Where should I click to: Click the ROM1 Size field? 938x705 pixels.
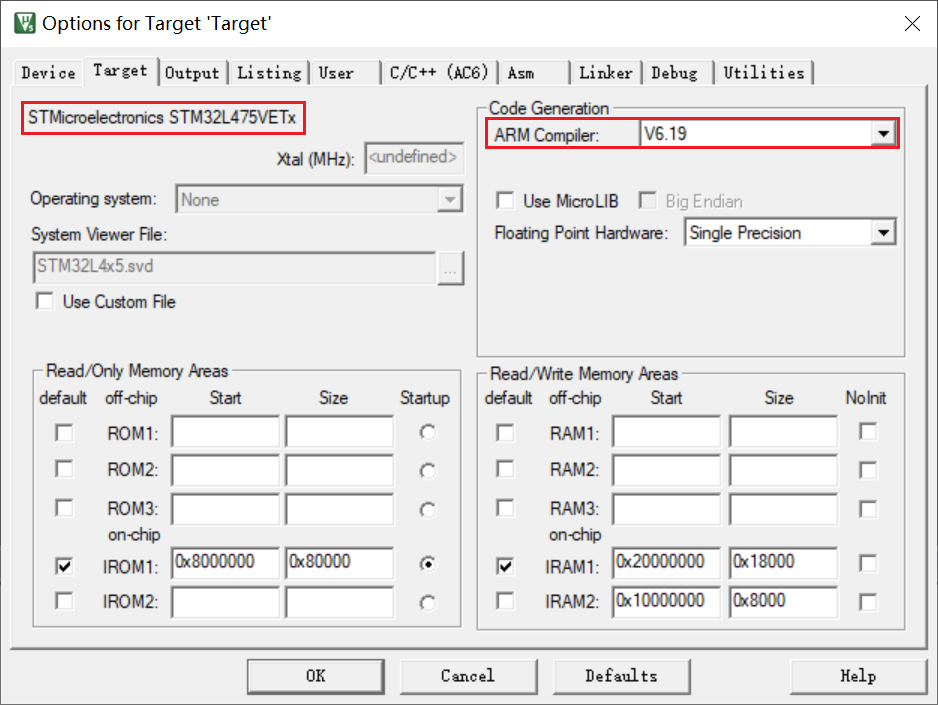[340, 432]
